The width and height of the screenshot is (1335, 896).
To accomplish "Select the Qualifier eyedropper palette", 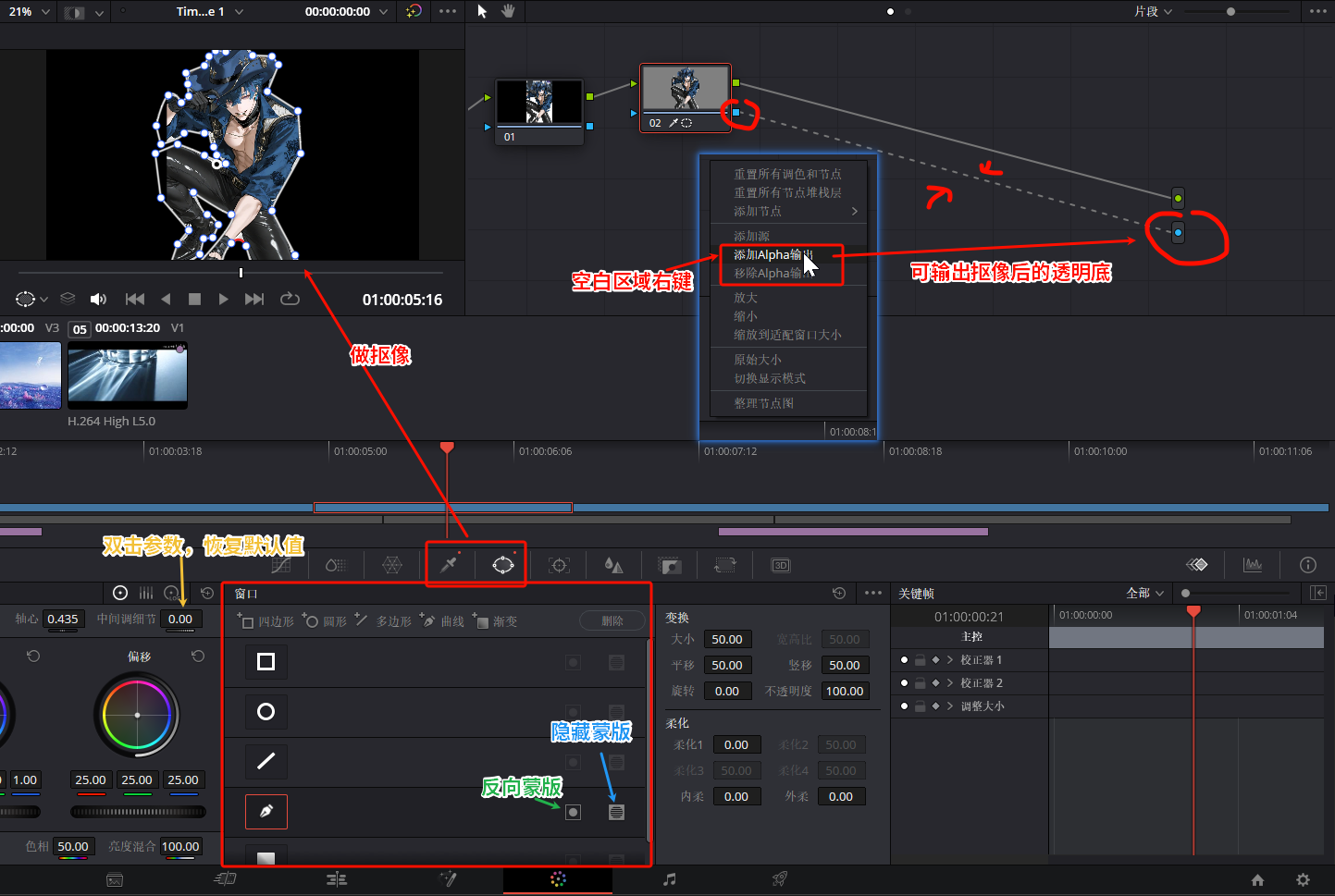I will 449,565.
